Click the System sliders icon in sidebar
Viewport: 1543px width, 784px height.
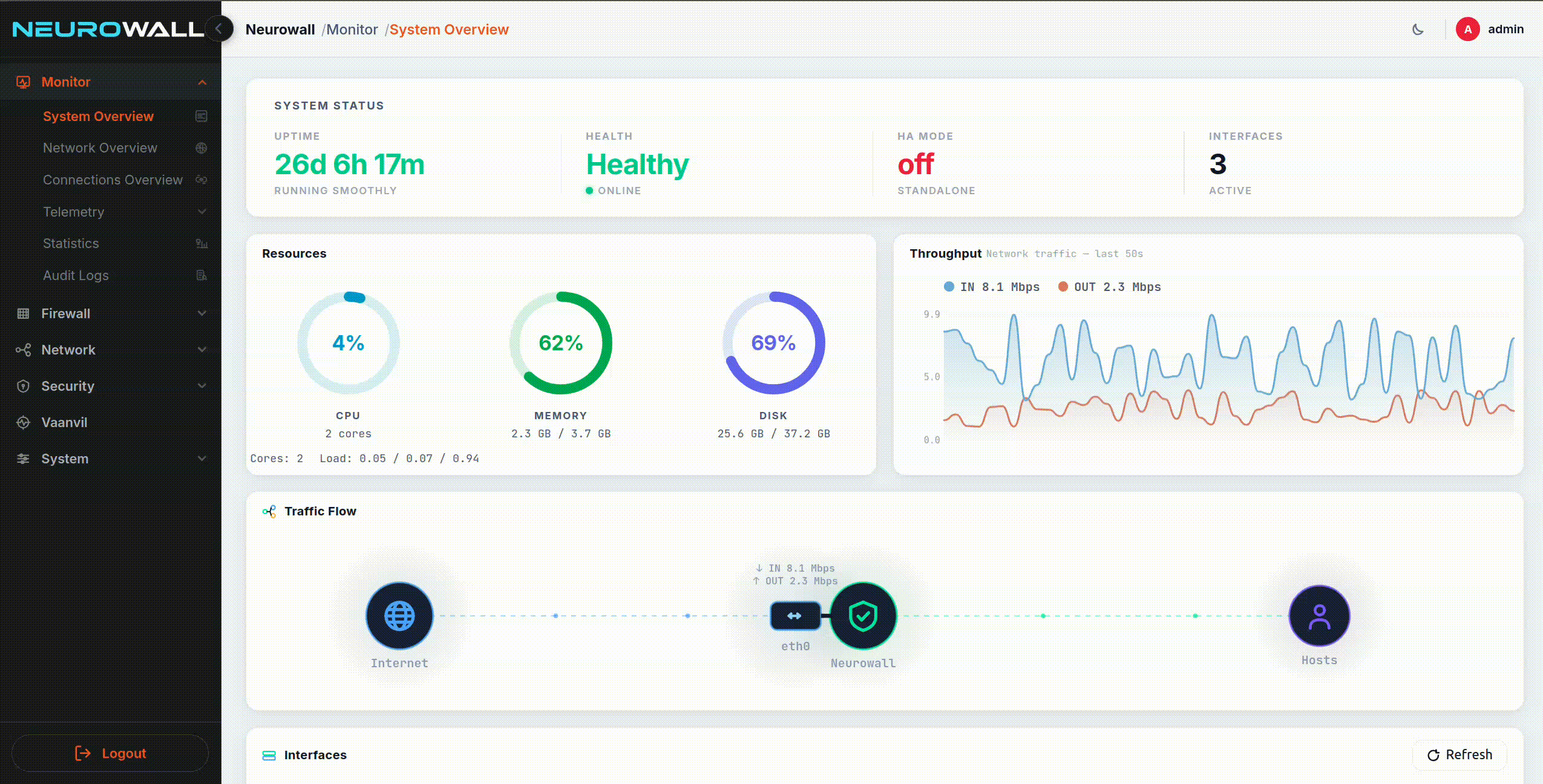[23, 459]
